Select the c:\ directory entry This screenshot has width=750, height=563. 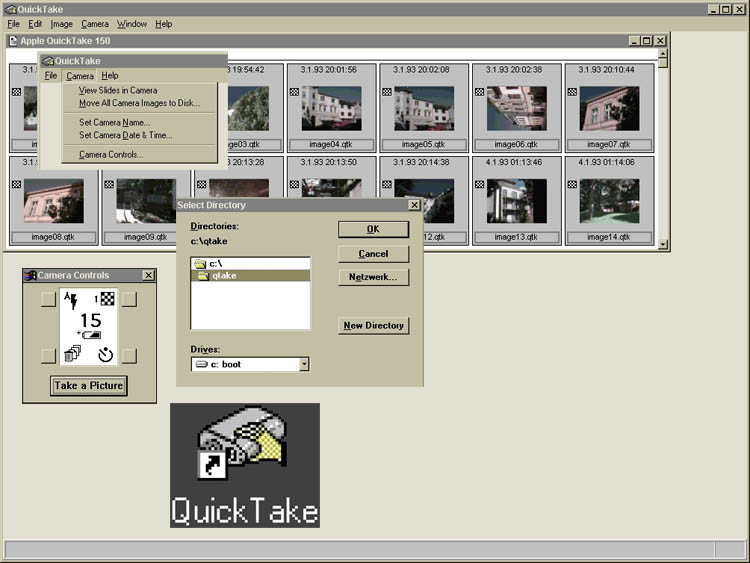coord(250,264)
